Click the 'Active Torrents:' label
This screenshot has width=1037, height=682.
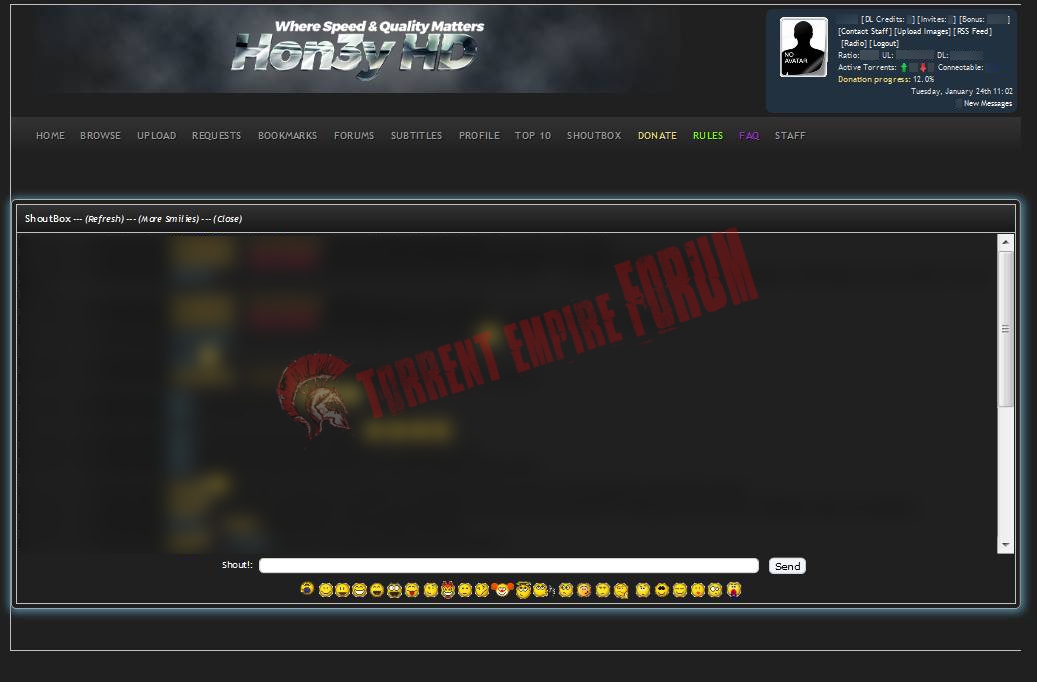coord(867,67)
